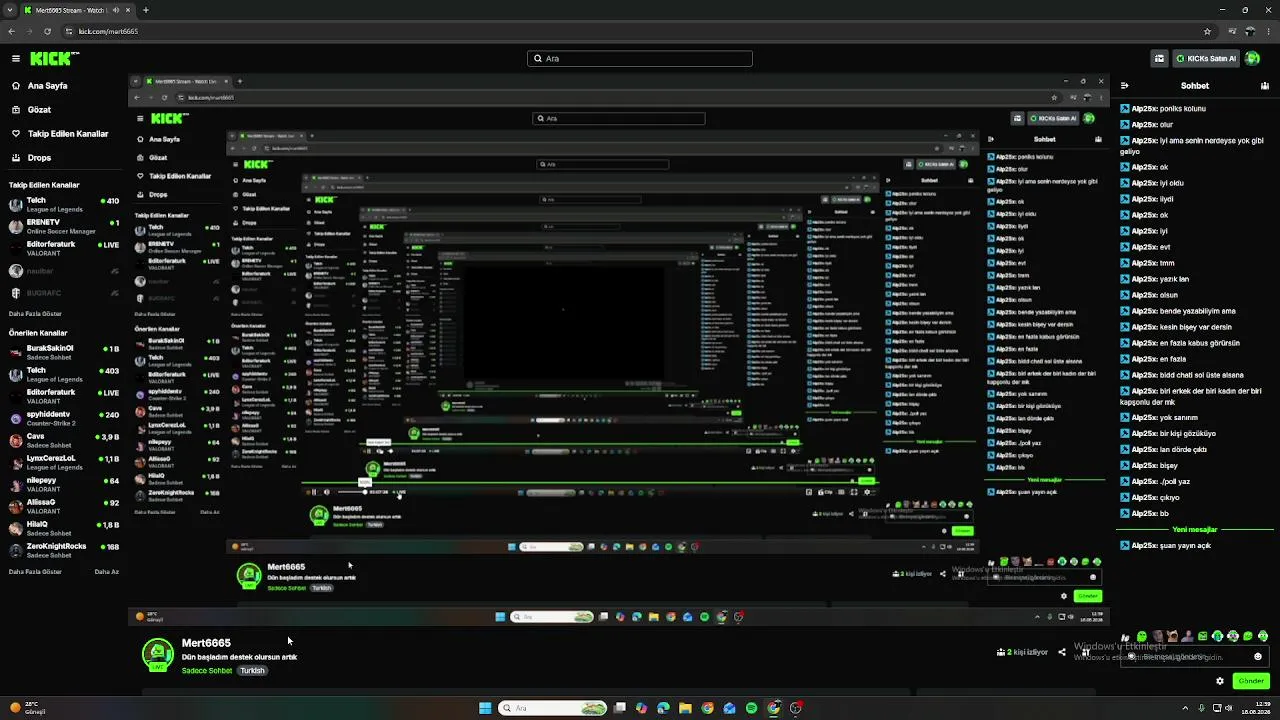Open ZeroKnightRocks channel from the sidebar

pyautogui.click(x=62, y=550)
